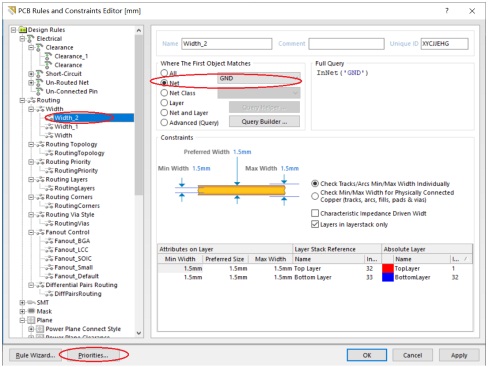This screenshot has width=489, height=367.
Task: Select the Clearance_1 rule in tree
Action: pos(71,56)
